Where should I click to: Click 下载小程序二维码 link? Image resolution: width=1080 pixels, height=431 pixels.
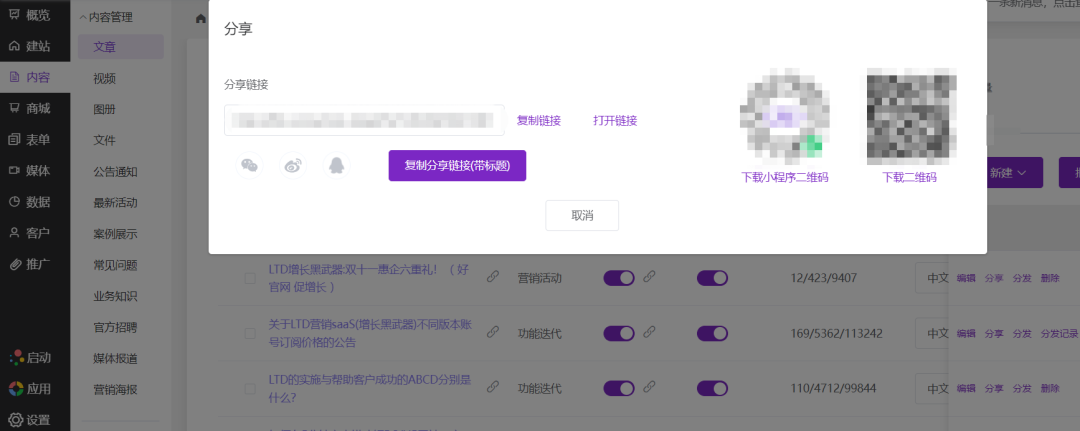point(785,177)
